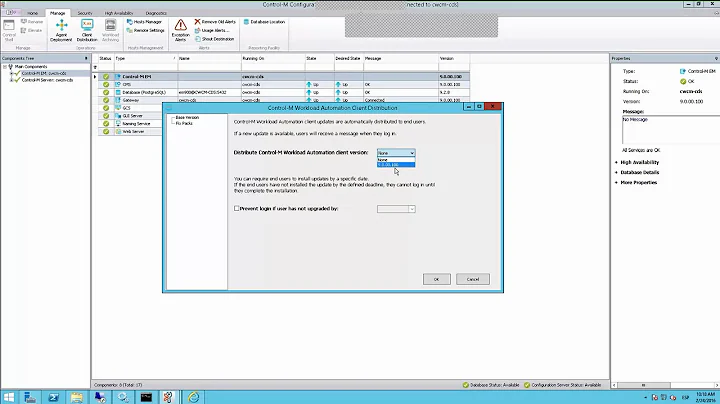Select Control-M Server: cwcm-cds in tree
Screen dimensions: 720x404
(x=47, y=80)
